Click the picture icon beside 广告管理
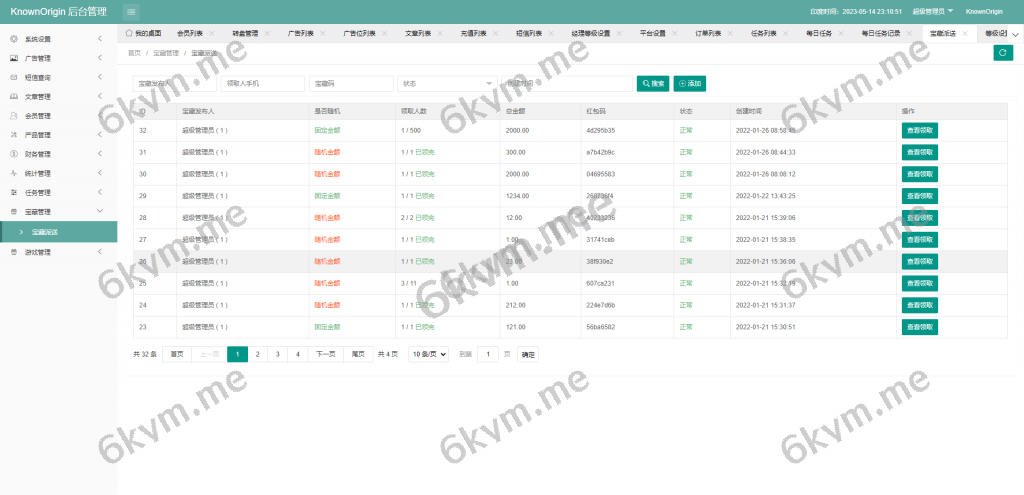This screenshot has height=495, width=1024. click(x=13, y=58)
